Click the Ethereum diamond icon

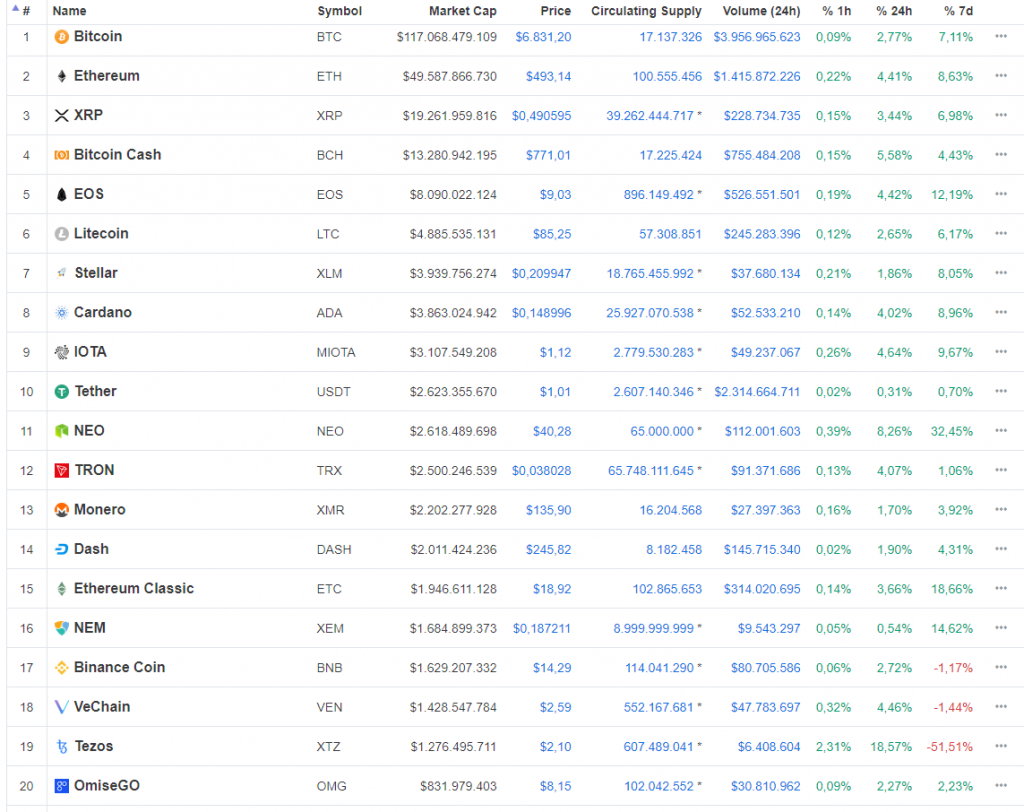coord(61,76)
